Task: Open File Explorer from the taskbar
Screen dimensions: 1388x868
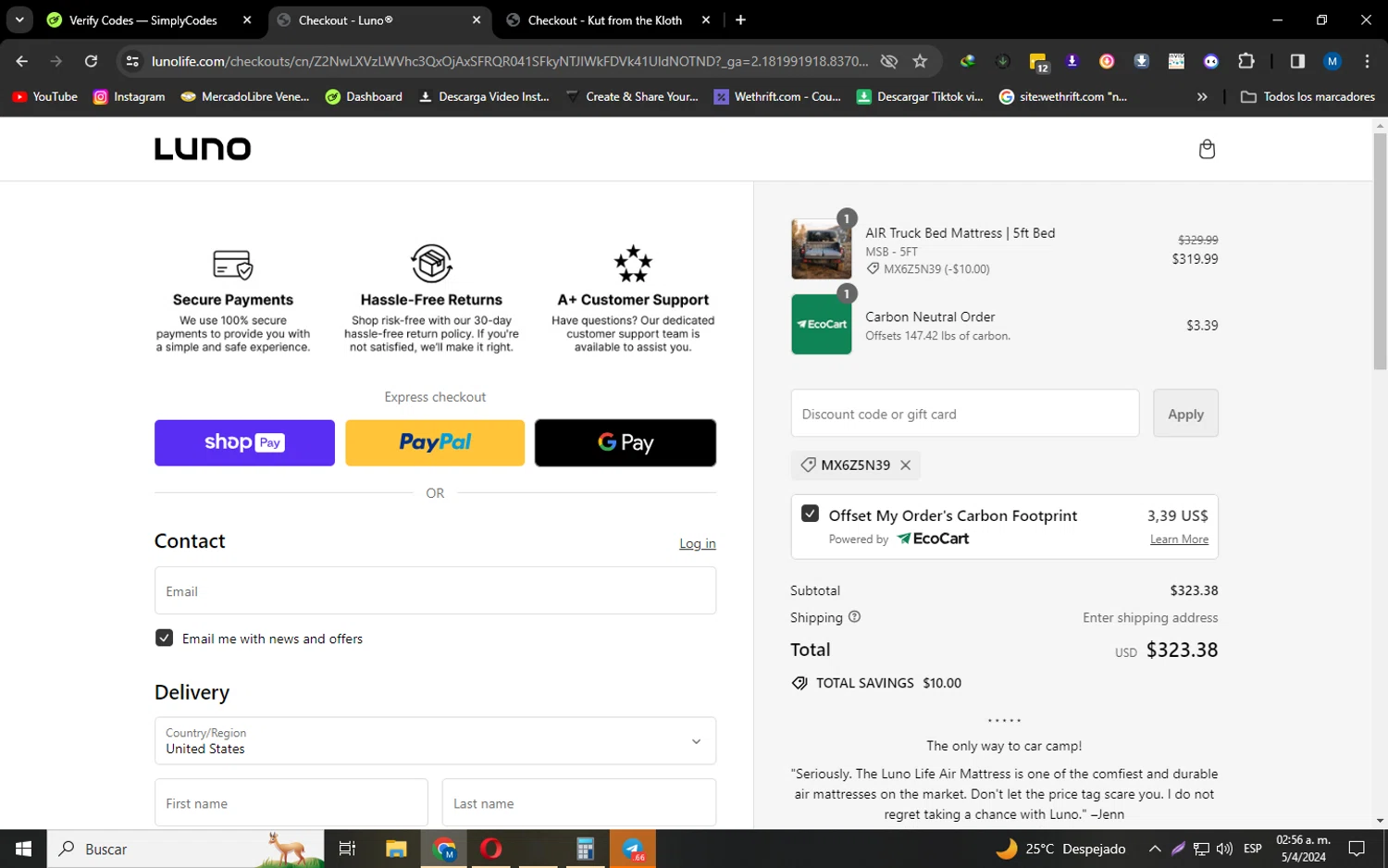Action: click(x=396, y=849)
